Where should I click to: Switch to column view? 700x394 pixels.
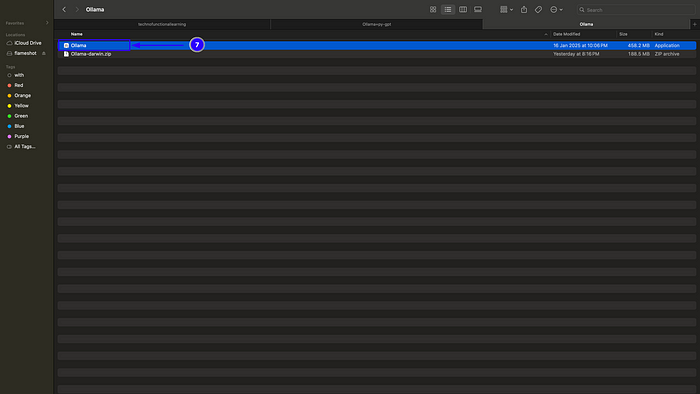pyautogui.click(x=463, y=9)
